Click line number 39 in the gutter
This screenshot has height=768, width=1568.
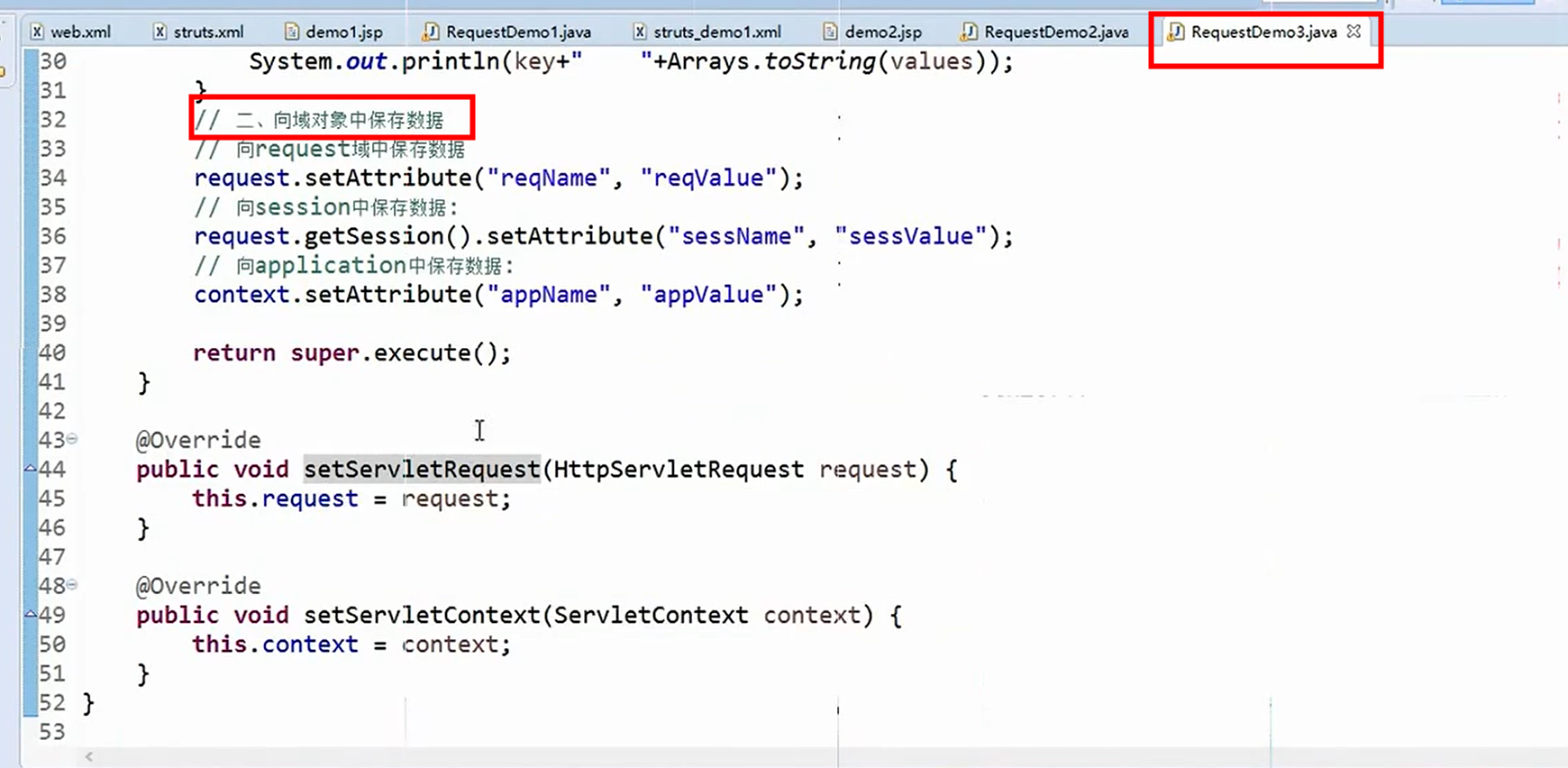(52, 324)
